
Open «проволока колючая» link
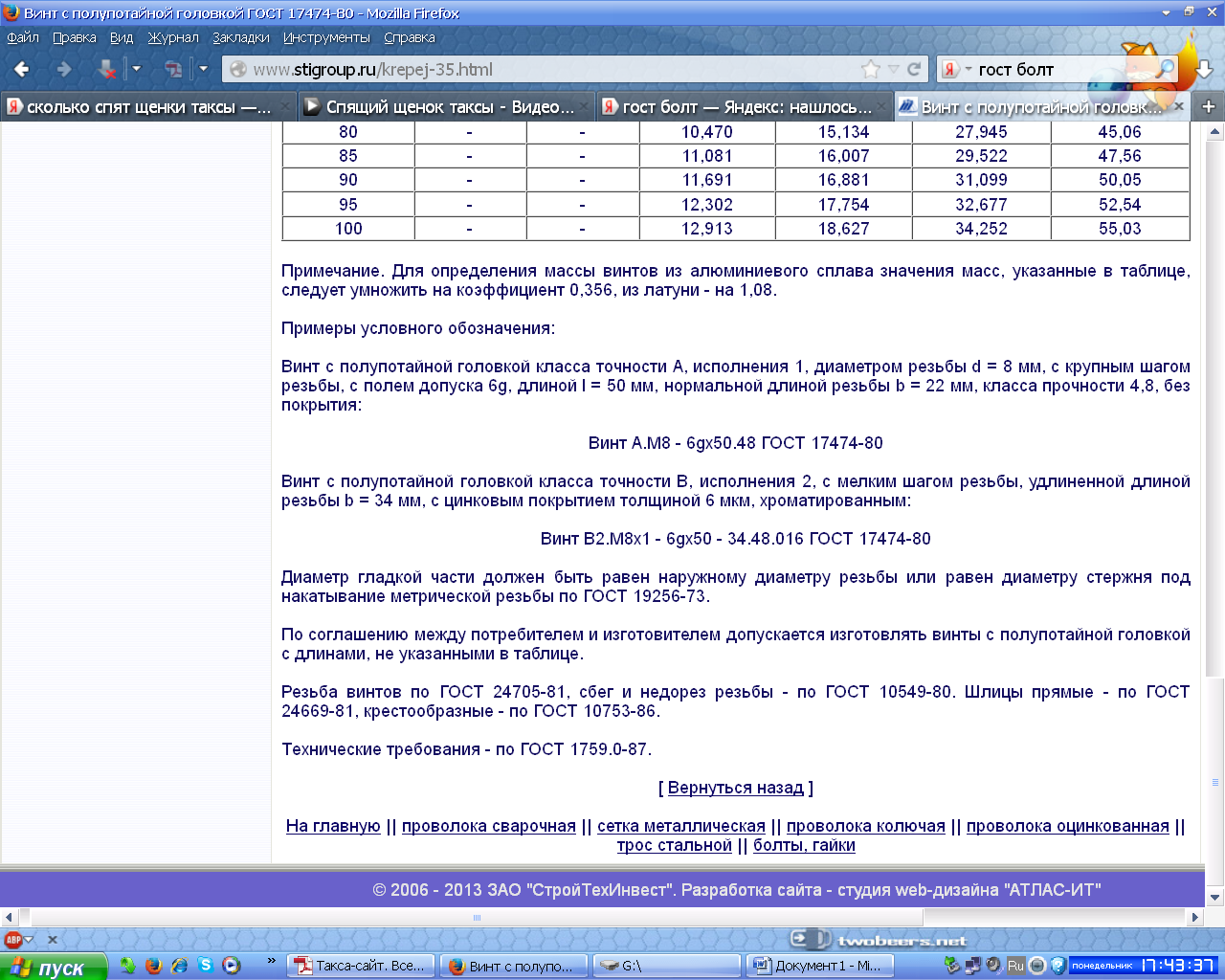[x=866, y=826]
